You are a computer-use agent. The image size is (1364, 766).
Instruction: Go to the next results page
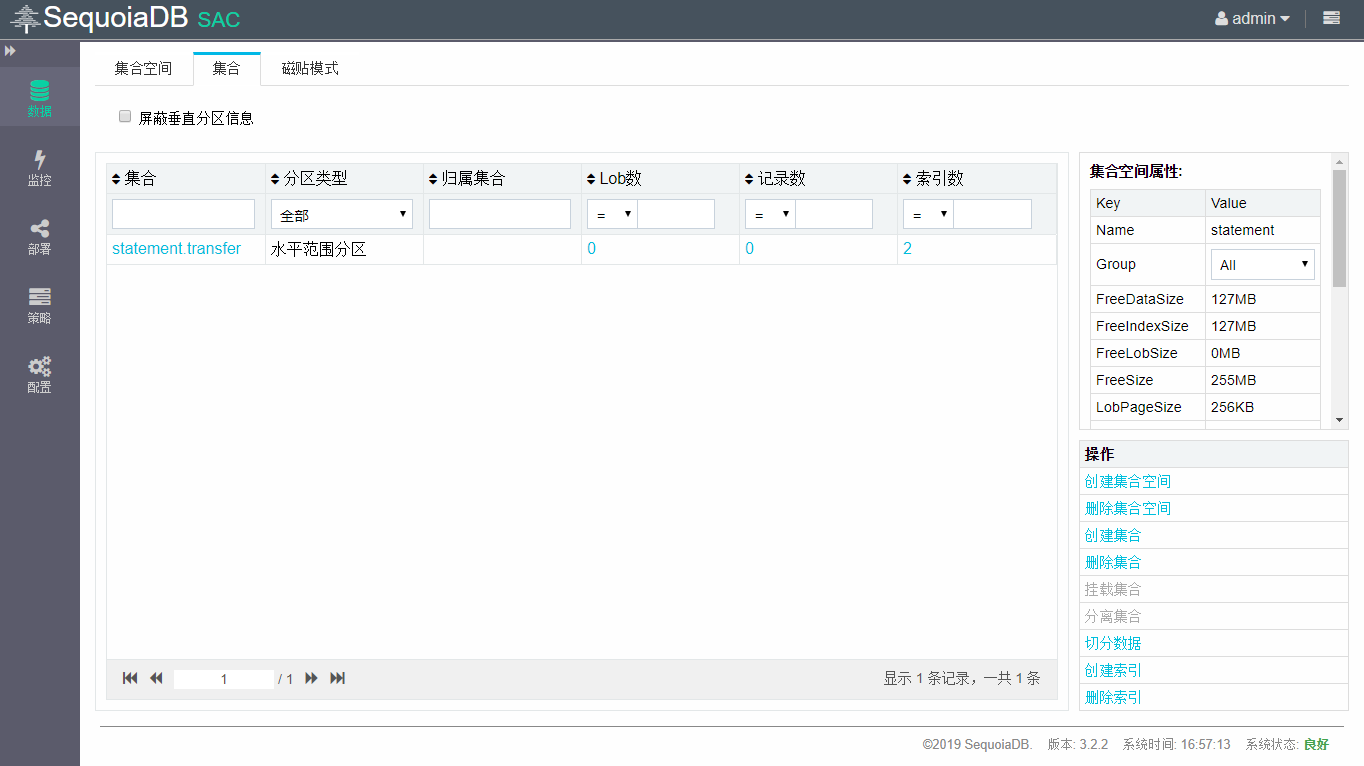coord(311,678)
